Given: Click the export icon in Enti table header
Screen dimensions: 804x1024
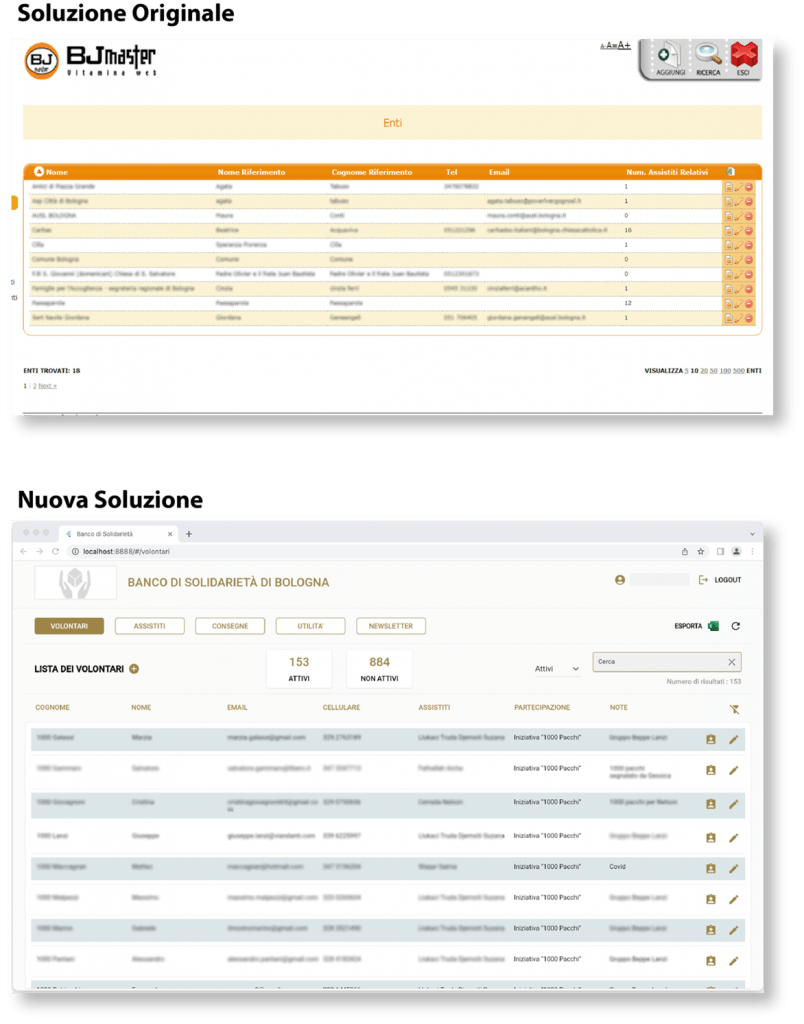Looking at the screenshot, I should (731, 172).
